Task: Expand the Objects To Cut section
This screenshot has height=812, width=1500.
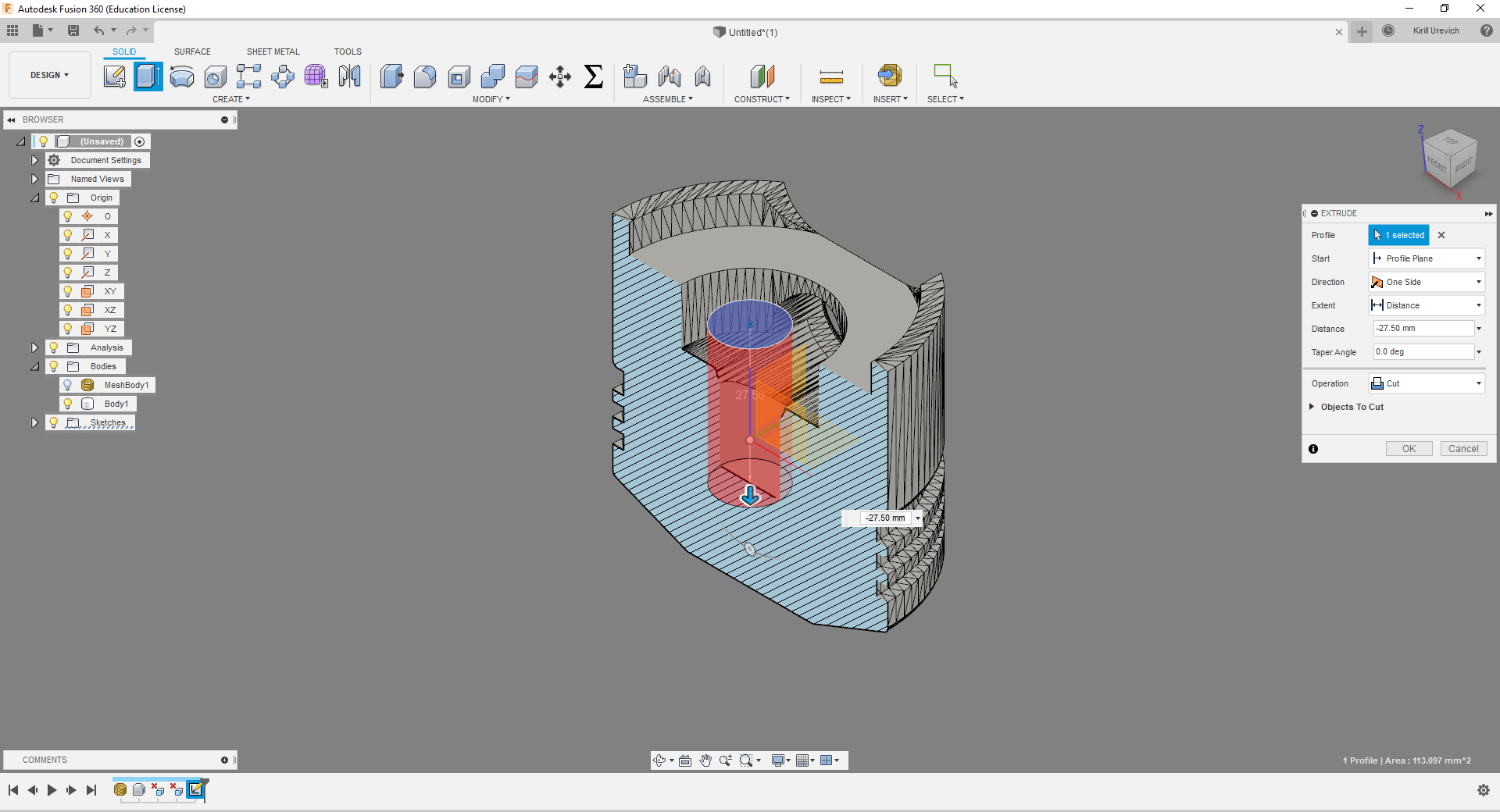Action: click(x=1312, y=407)
